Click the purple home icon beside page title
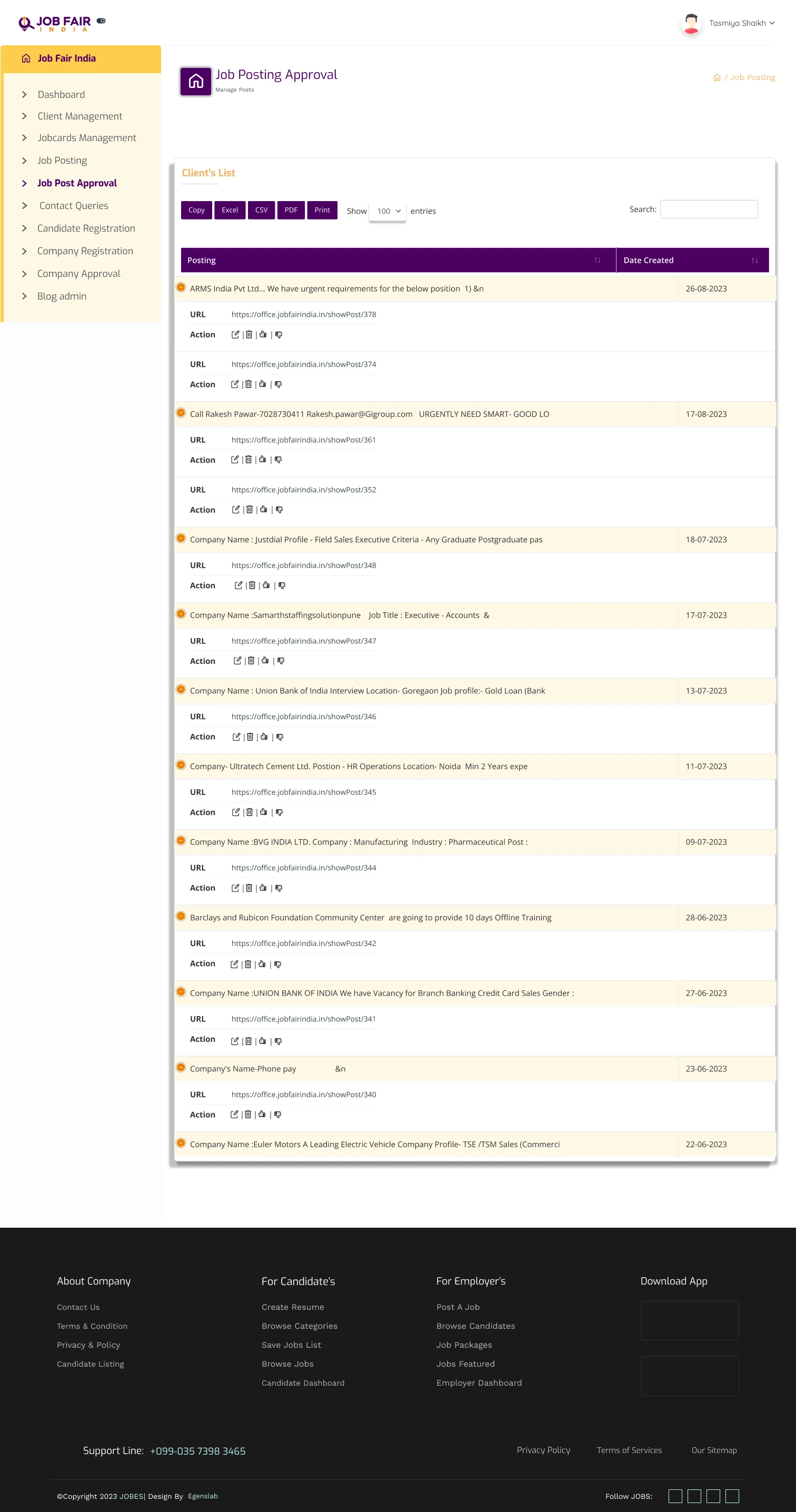This screenshot has height=1512, width=796. tap(195, 81)
